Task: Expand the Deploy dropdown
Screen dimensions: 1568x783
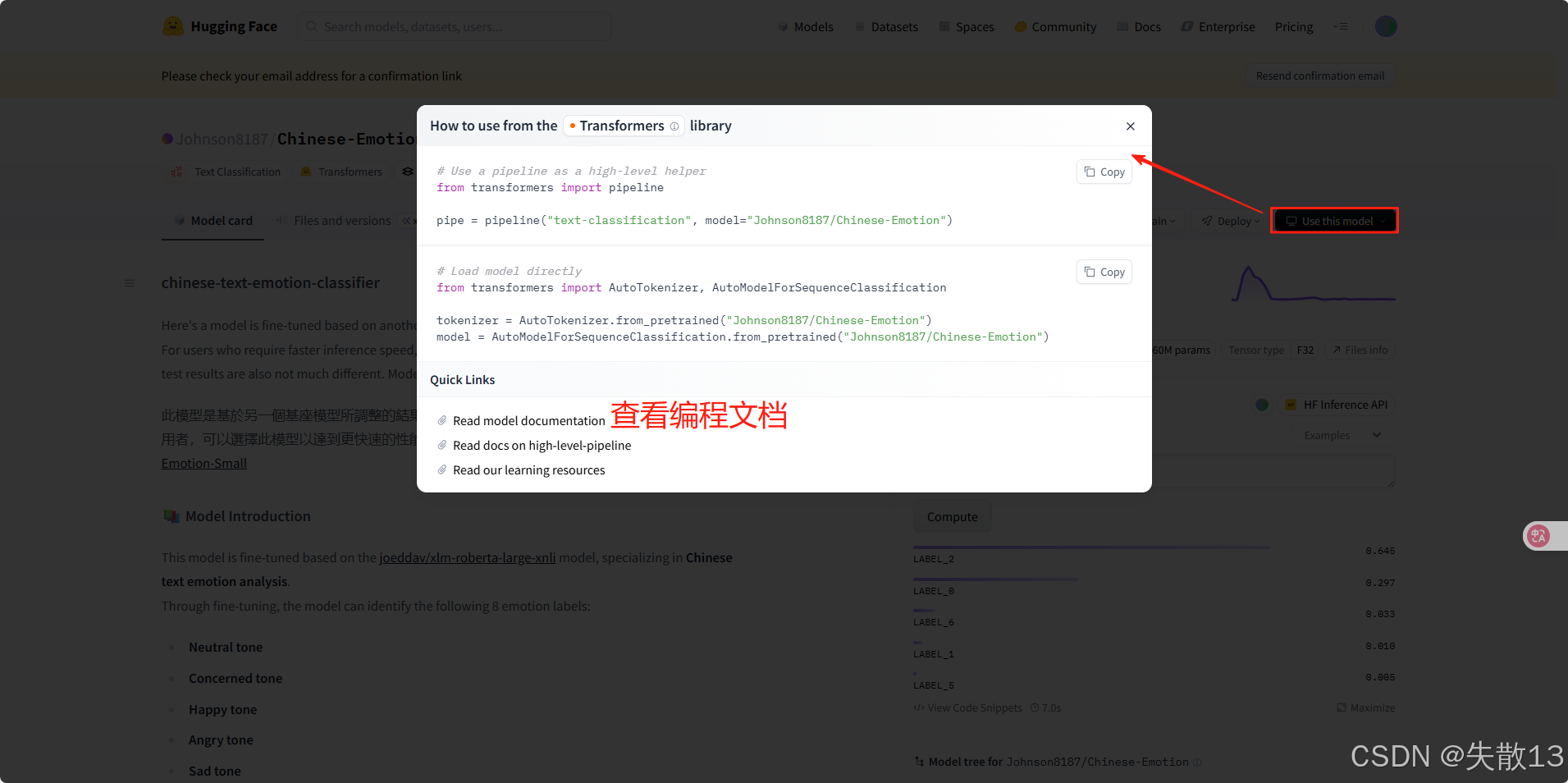Action: [x=1230, y=221]
